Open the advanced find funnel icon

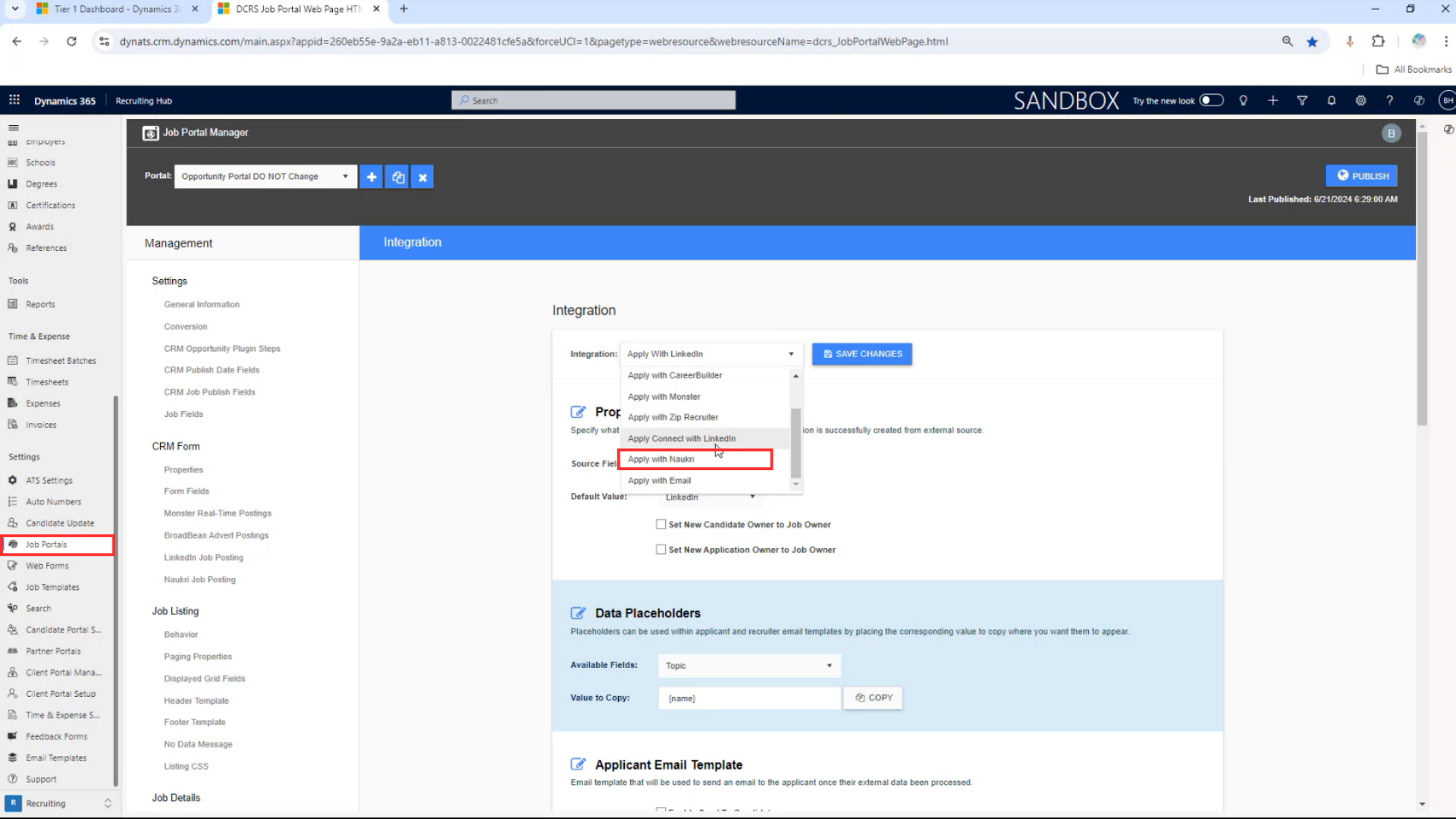1302,100
